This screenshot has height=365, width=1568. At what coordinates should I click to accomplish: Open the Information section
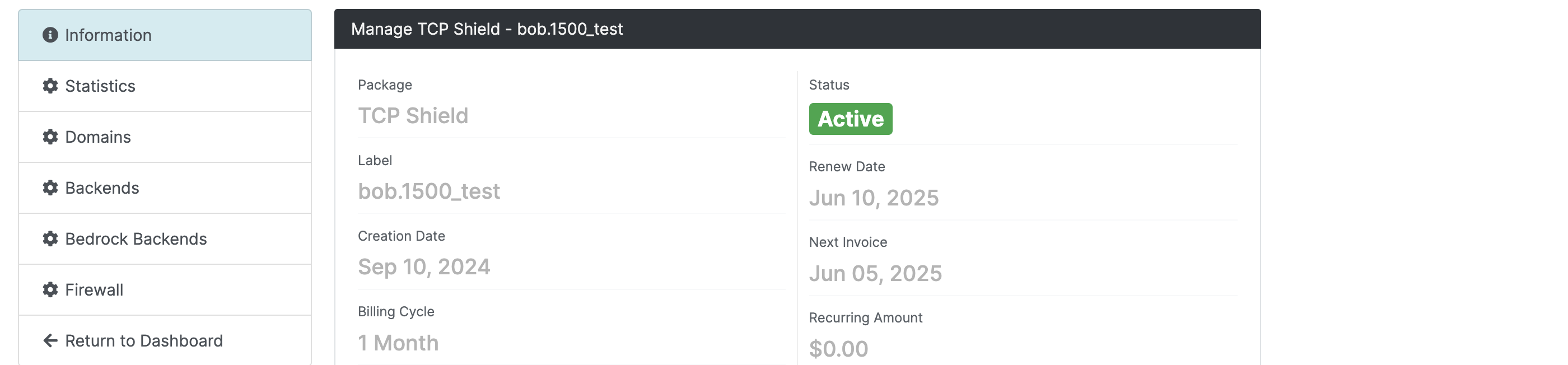pyautogui.click(x=165, y=35)
